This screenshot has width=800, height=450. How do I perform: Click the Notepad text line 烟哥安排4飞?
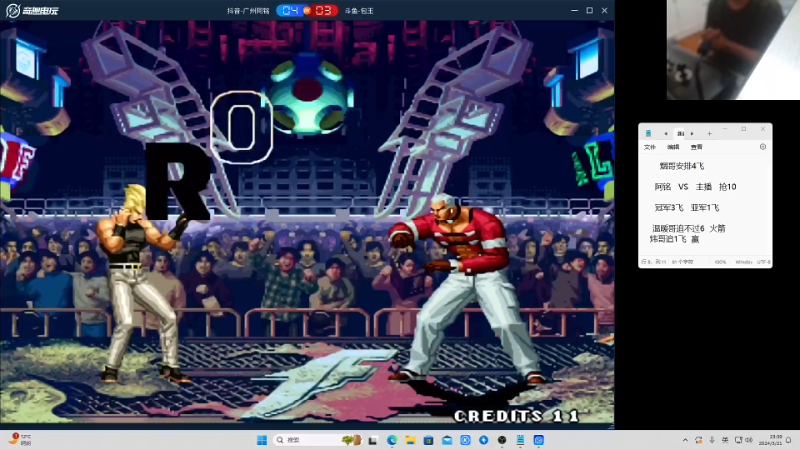(682, 166)
